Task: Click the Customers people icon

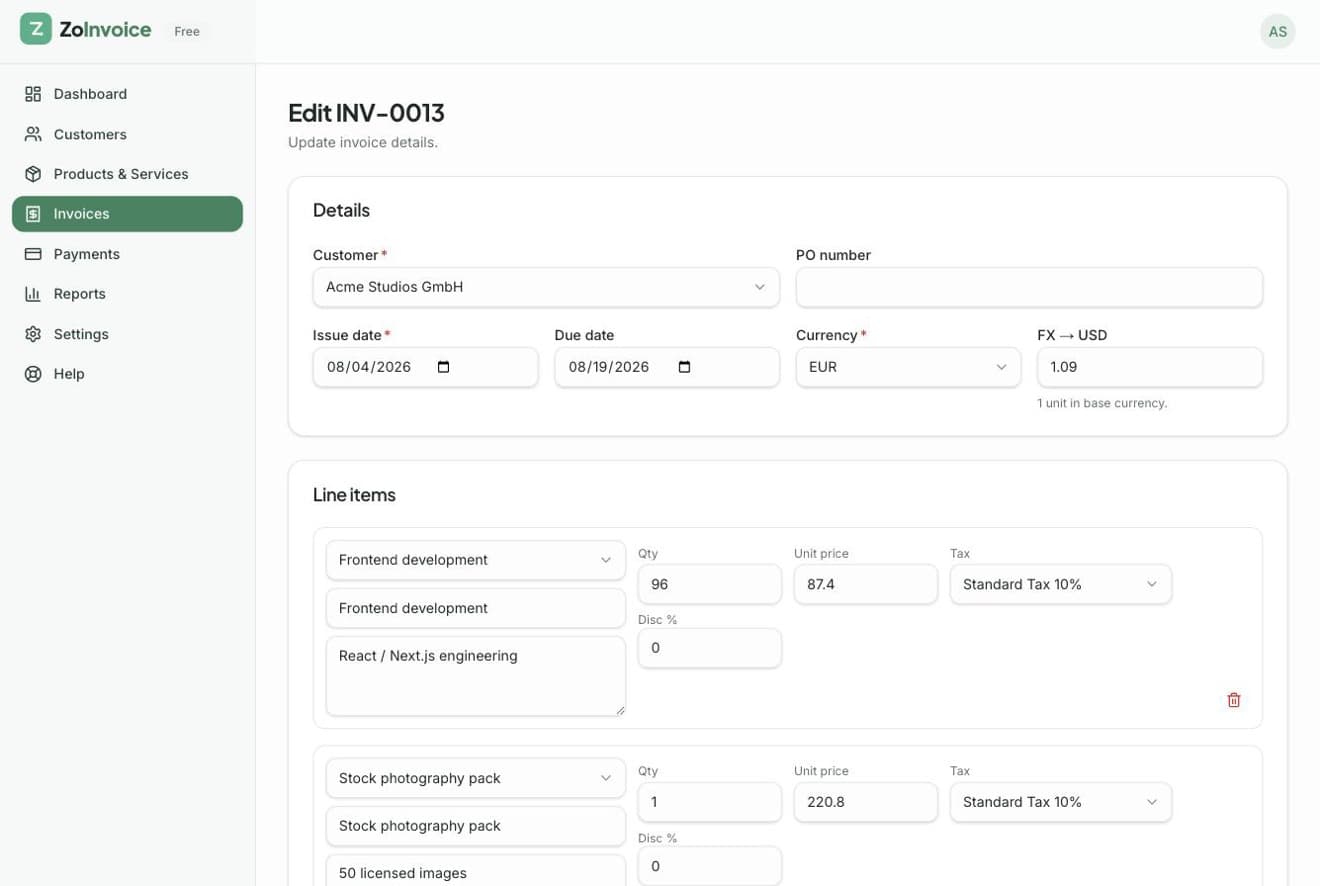Action: coord(33,134)
